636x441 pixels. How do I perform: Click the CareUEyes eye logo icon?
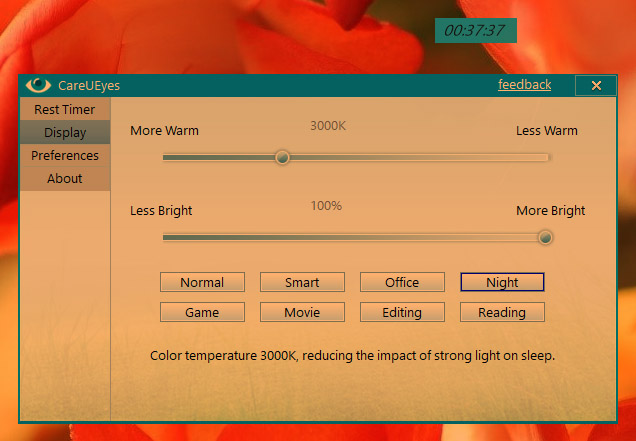pyautogui.click(x=38, y=85)
